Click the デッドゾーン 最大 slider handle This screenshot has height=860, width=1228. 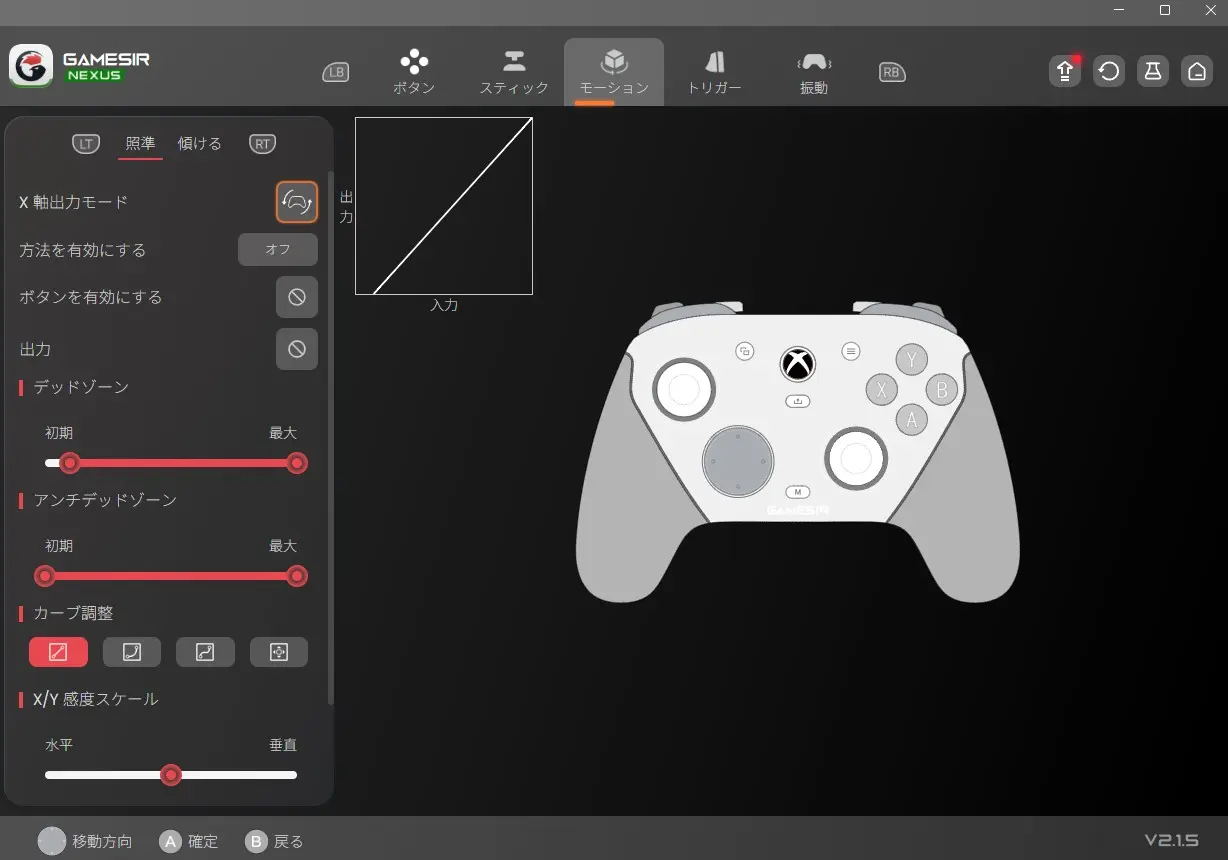296,463
